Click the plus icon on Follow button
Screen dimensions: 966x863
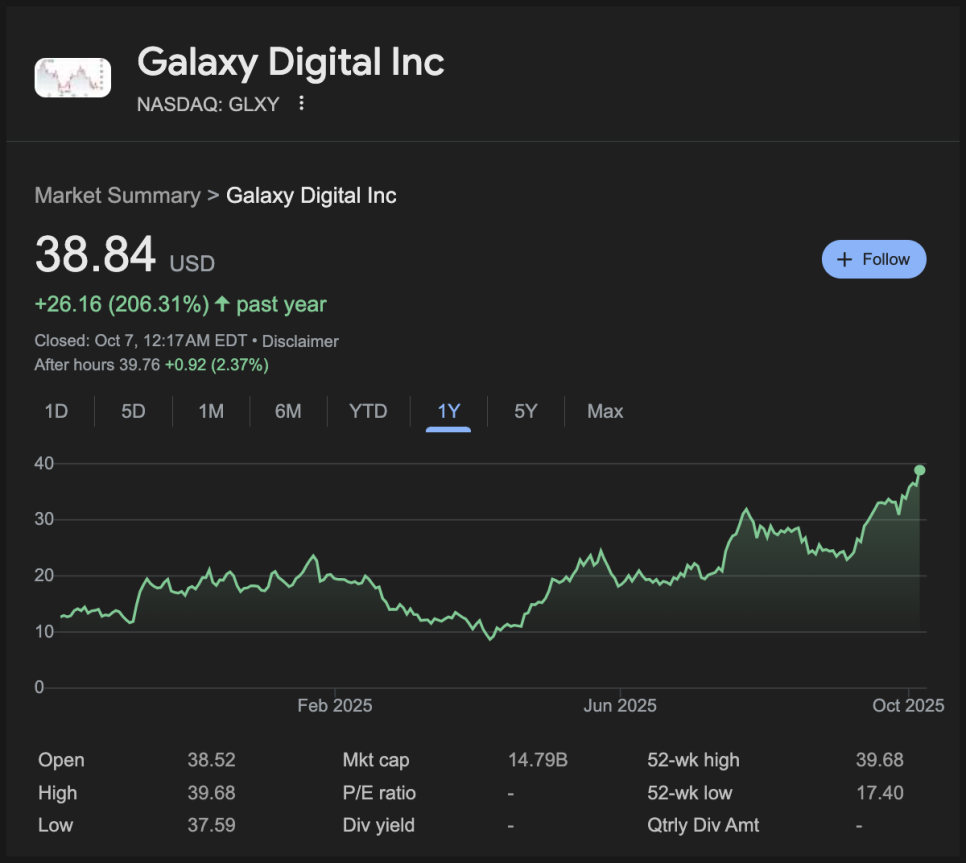point(844,259)
